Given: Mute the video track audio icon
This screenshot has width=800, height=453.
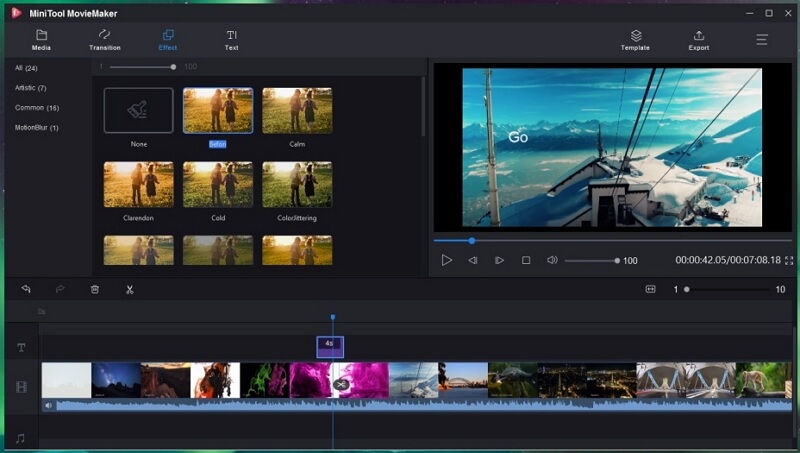Looking at the screenshot, I should point(48,406).
